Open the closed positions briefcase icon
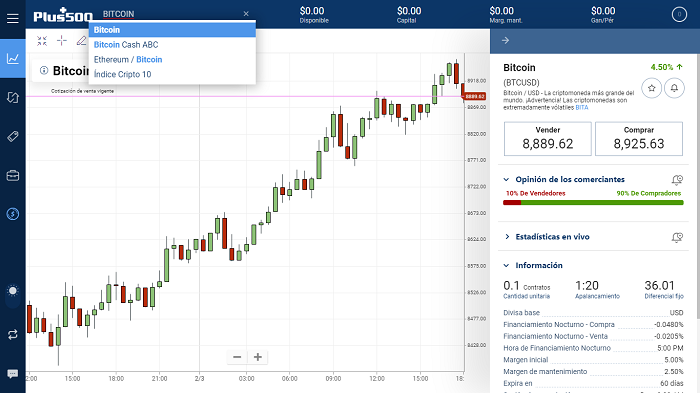Screen dimensions: 700x393 [x=12, y=176]
